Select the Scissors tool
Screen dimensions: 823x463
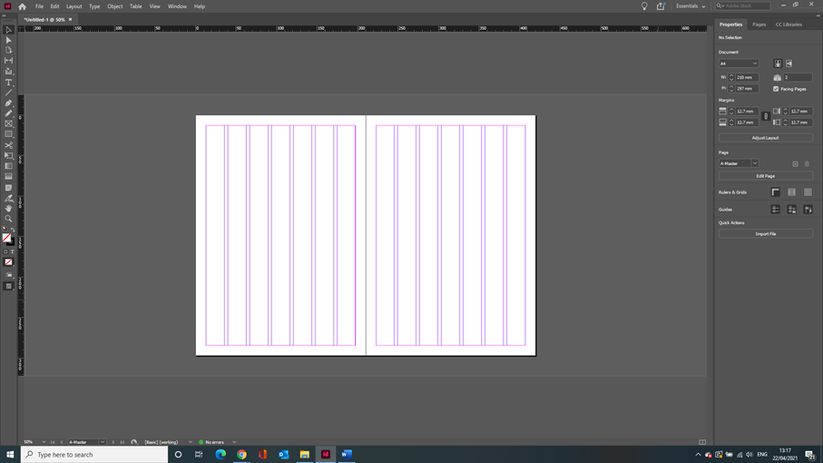coord(8,145)
